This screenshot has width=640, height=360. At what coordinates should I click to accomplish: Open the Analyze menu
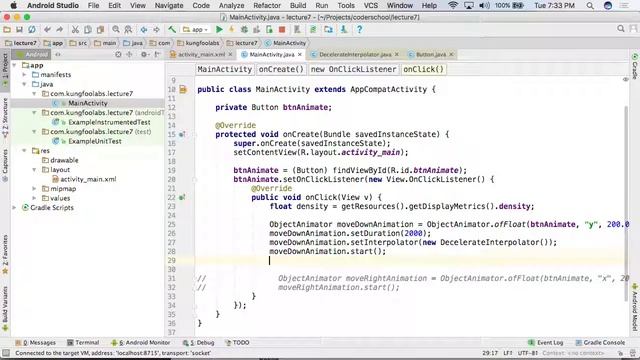click(x=231, y=6)
